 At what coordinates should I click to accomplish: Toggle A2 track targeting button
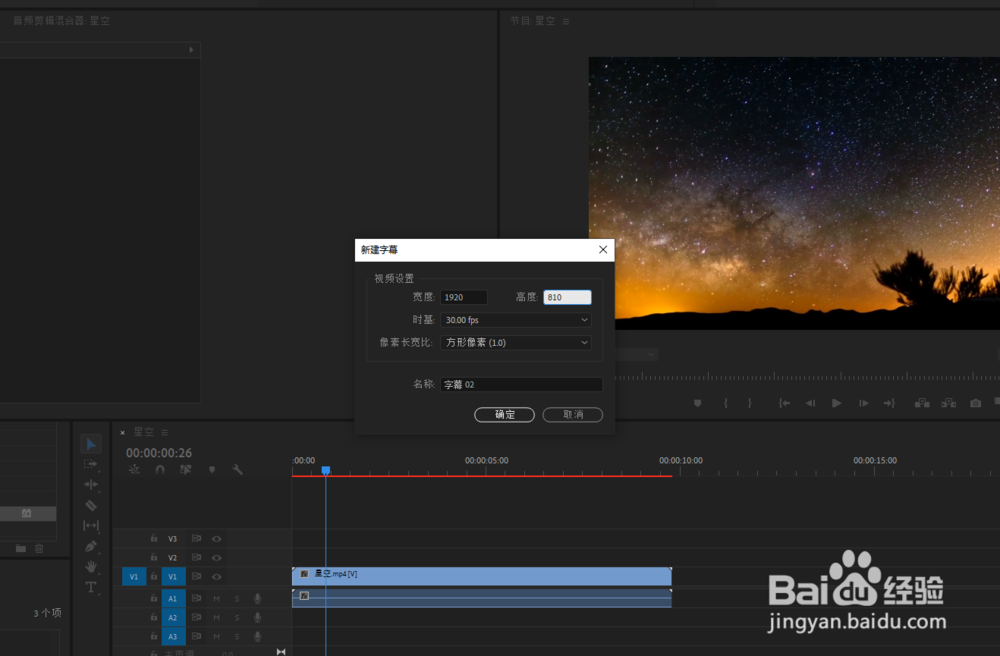(173, 618)
